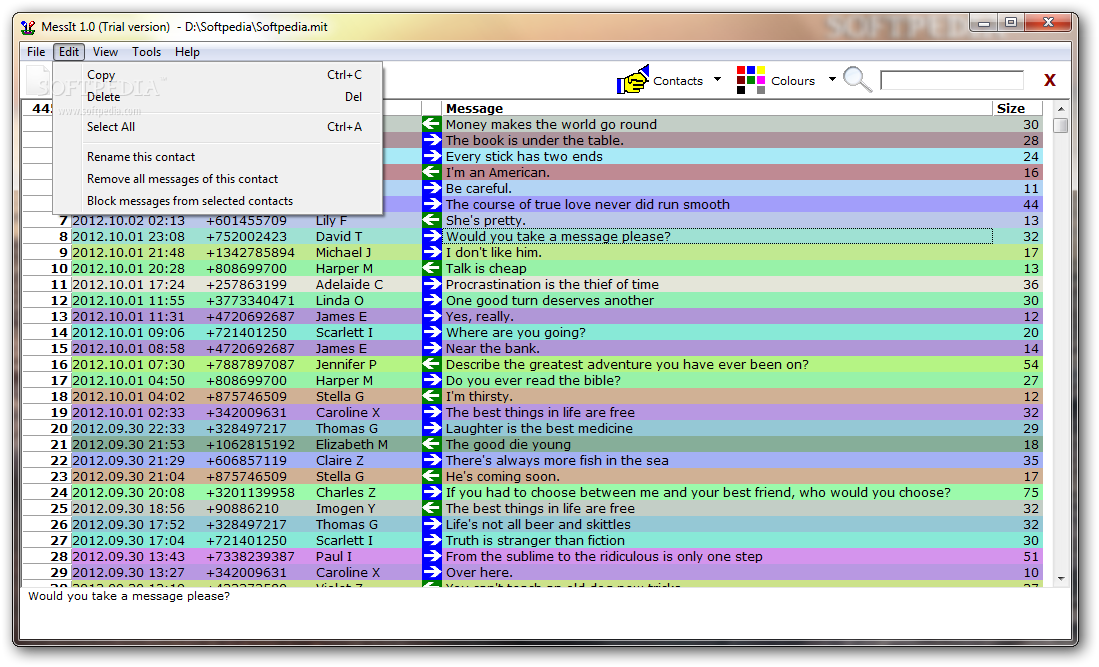Sort by the Size column header
The width and height of the screenshot is (1099, 667).
(1018, 109)
